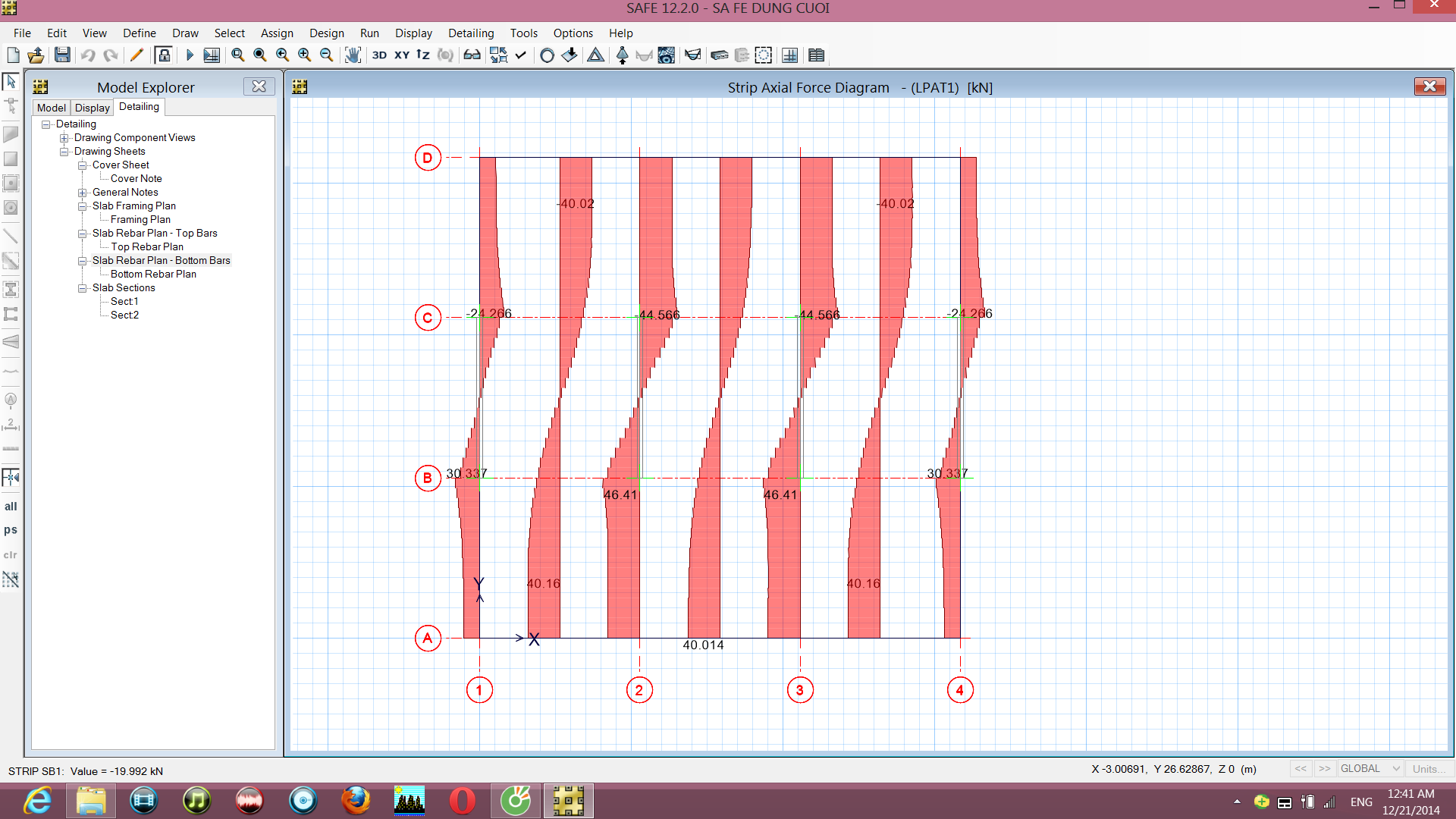The height and width of the screenshot is (819, 1456).
Task: Click the pan hand tool icon
Action: (x=353, y=55)
